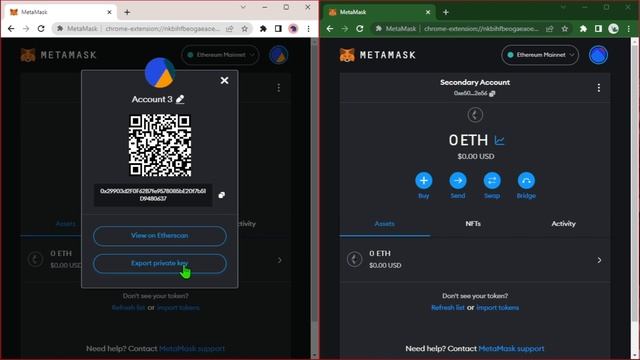Open MetaMask support link in right window
The image size is (640, 360).
[x=511, y=349]
